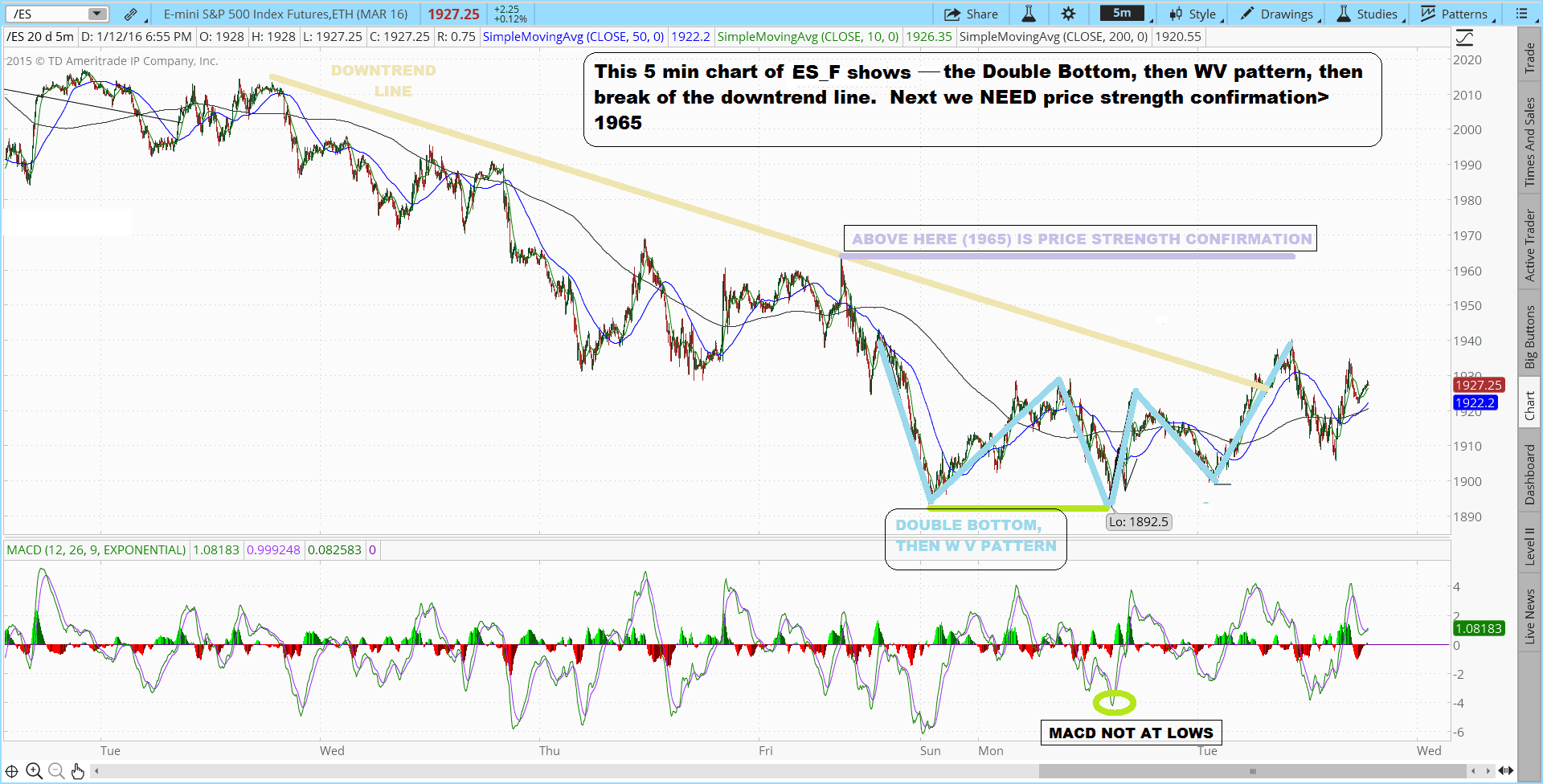
Task: Click the DOWNTREND LINE label
Action: 384,81
